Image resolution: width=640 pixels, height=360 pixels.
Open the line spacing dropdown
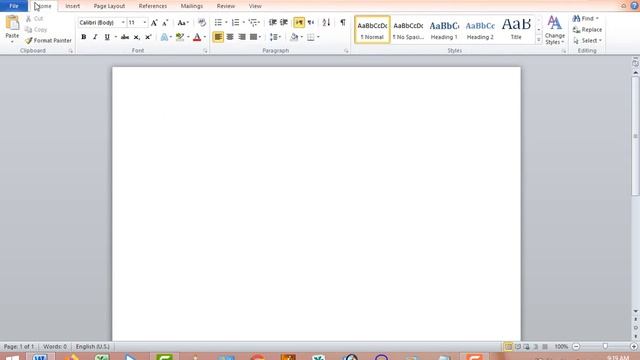click(x=276, y=37)
